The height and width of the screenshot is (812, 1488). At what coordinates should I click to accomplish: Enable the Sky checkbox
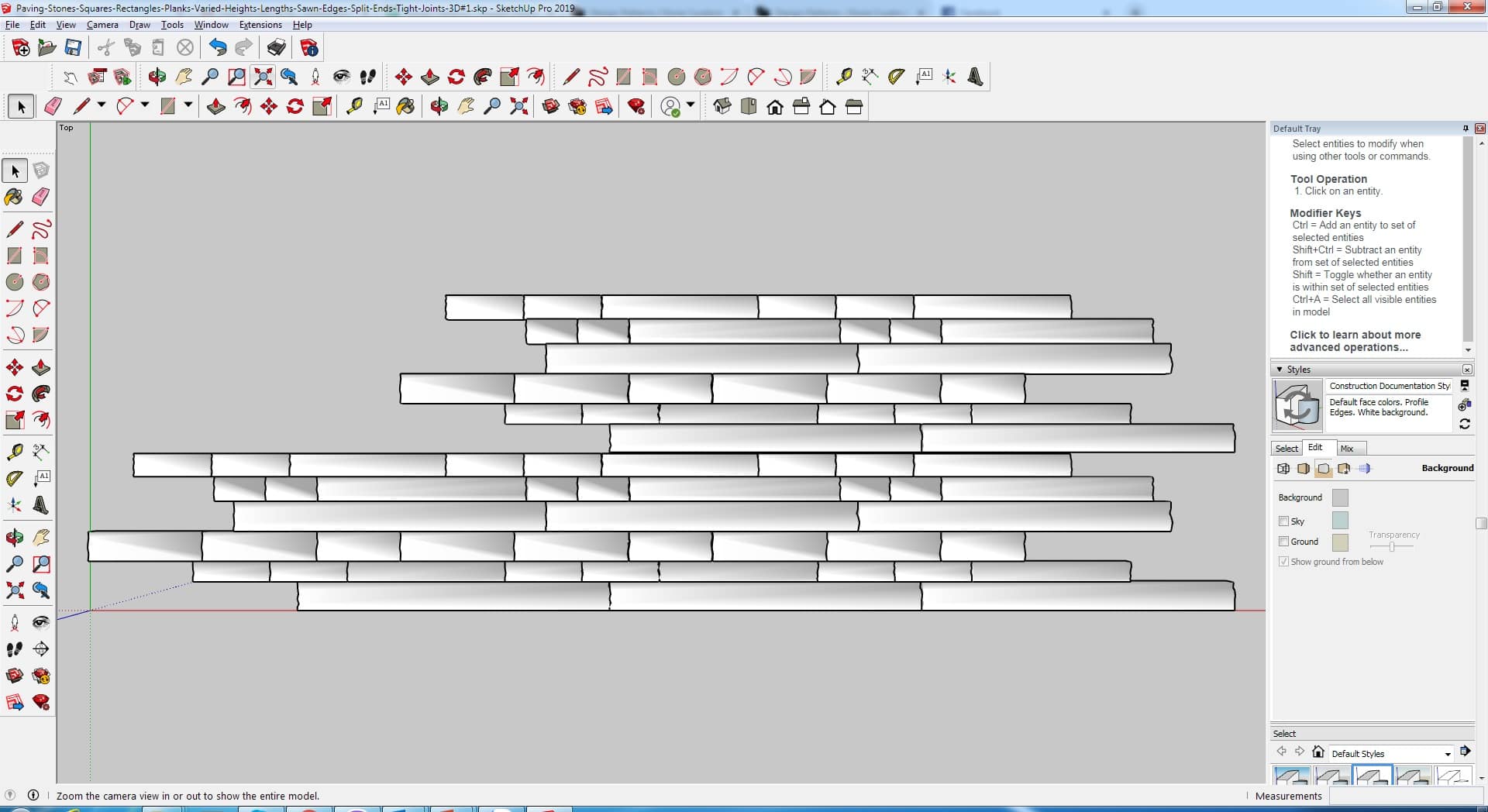(x=1283, y=521)
